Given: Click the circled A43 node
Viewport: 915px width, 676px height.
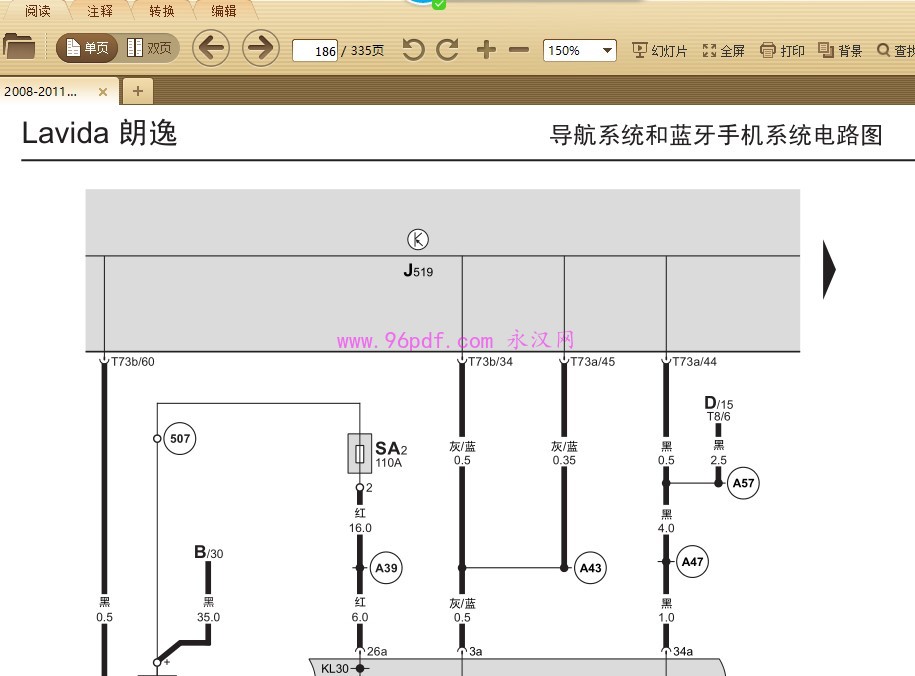Looking at the screenshot, I should pos(590,568).
